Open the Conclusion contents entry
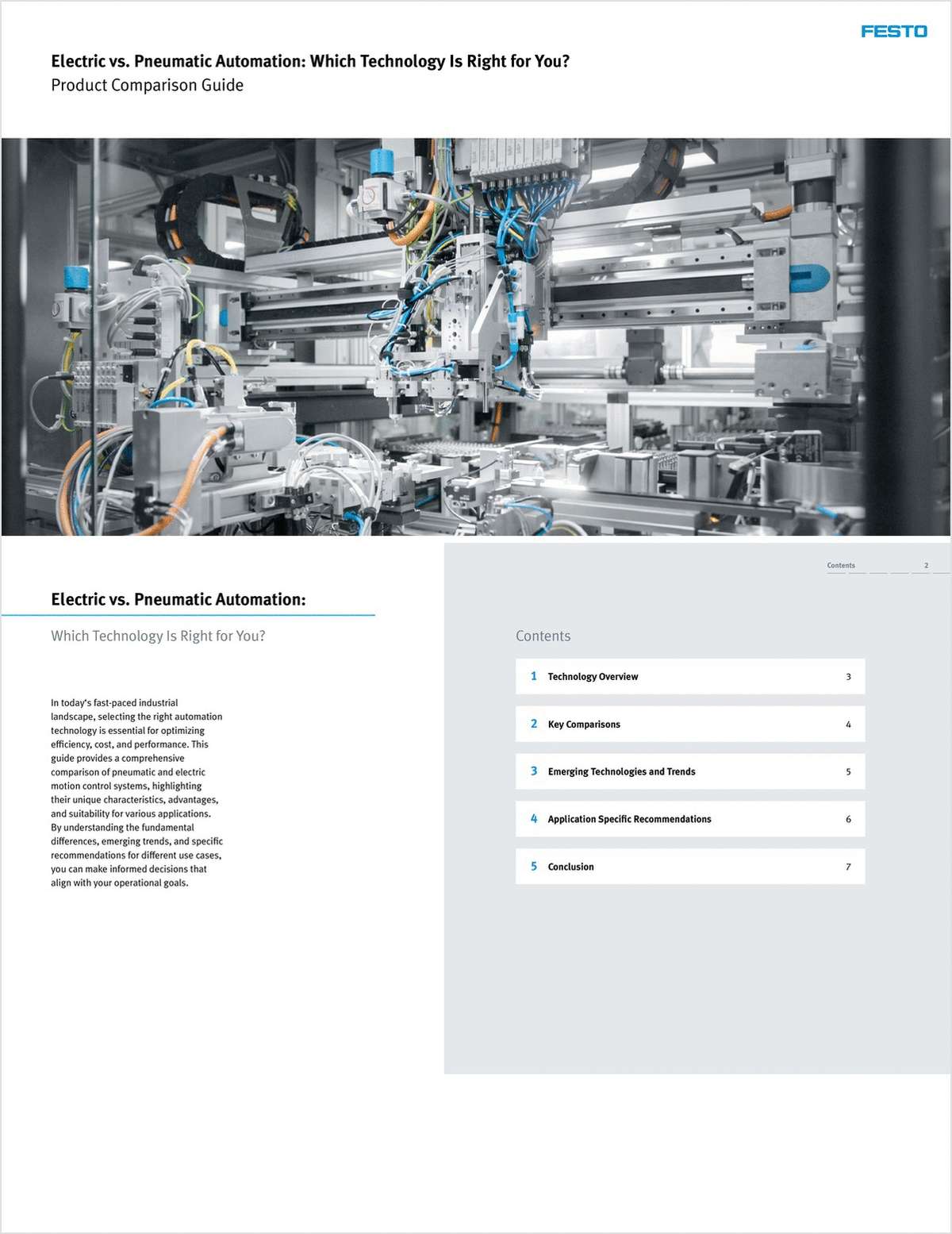This screenshot has width=952, height=1234. click(x=571, y=867)
